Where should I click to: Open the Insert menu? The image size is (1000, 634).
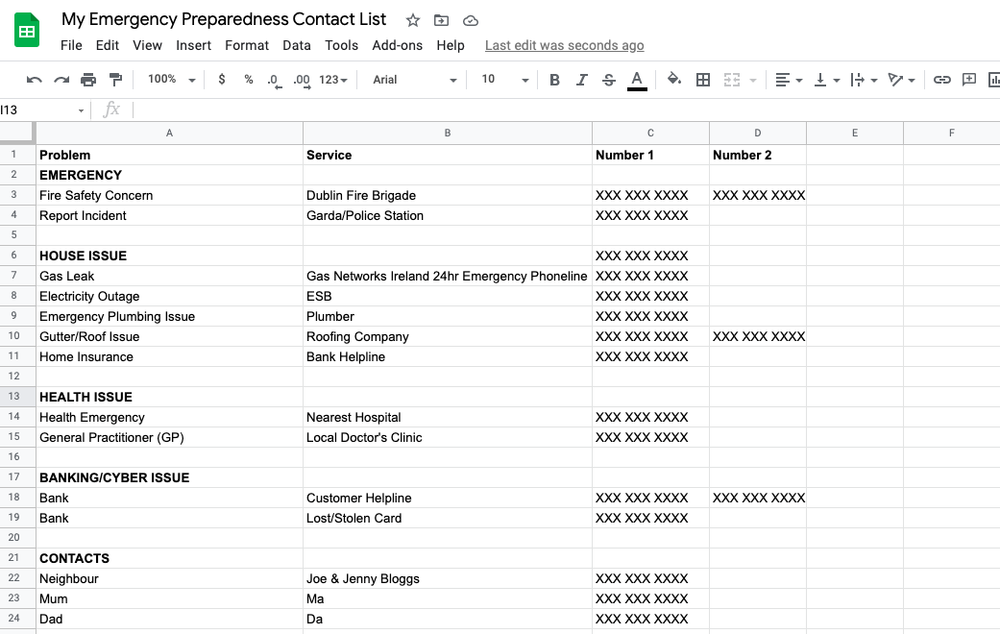(x=193, y=45)
